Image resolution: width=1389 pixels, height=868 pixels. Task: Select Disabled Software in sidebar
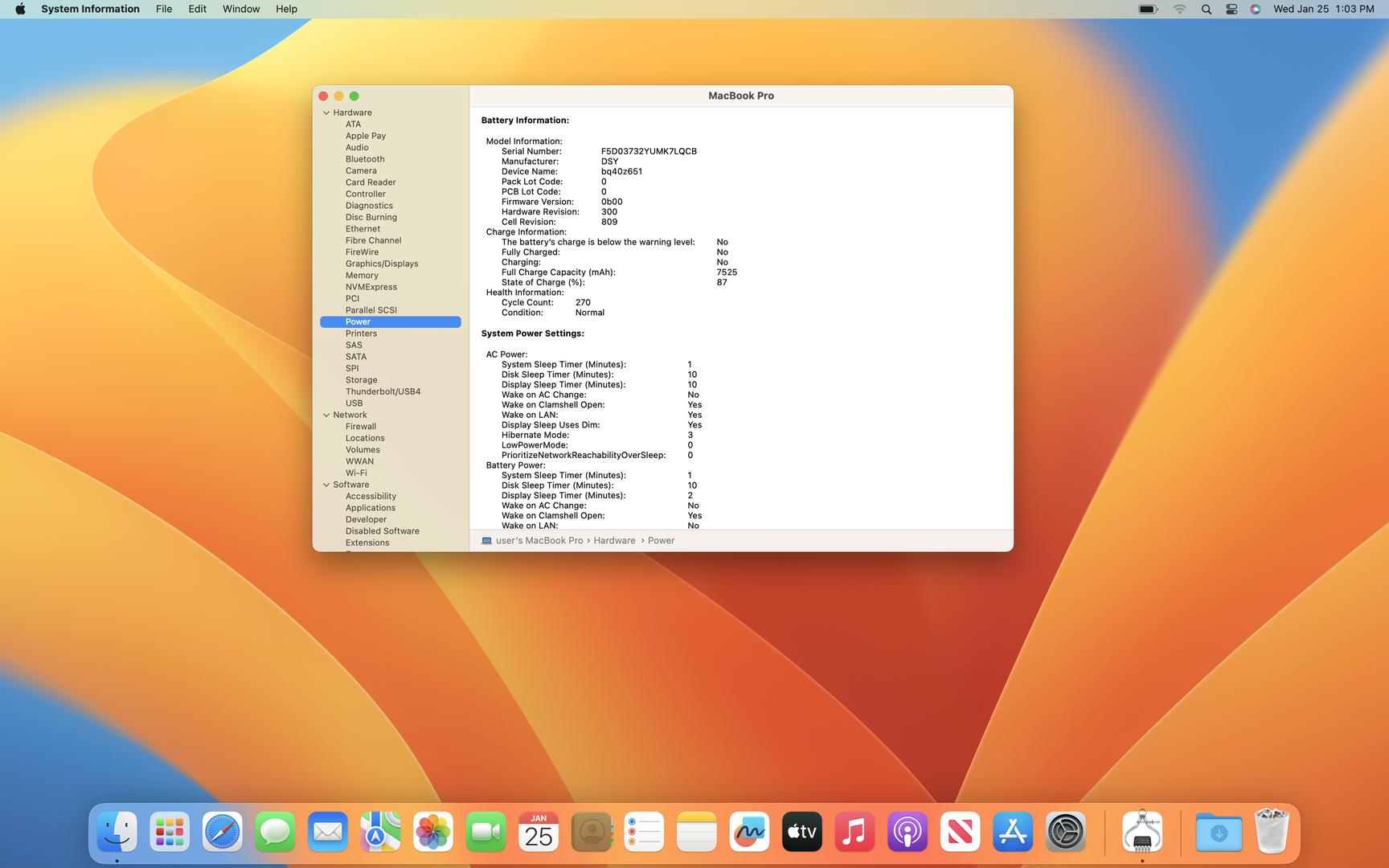383,531
